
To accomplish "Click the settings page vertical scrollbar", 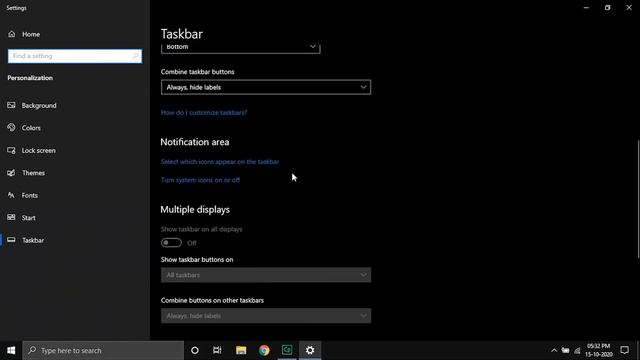I will (638, 199).
